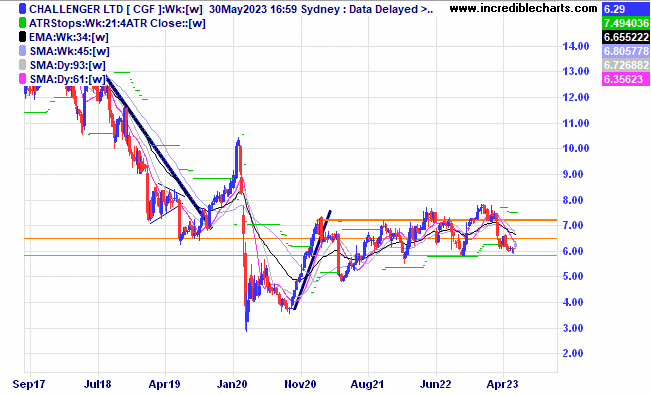Click the 6.726882 SMA value box

click(x=626, y=65)
